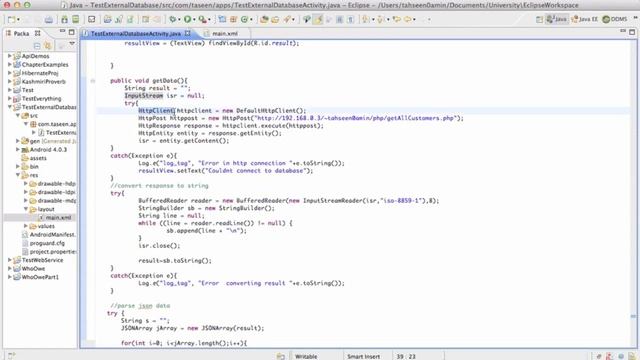
Task: Click the Open Task folder icon
Action: (x=275, y=19)
